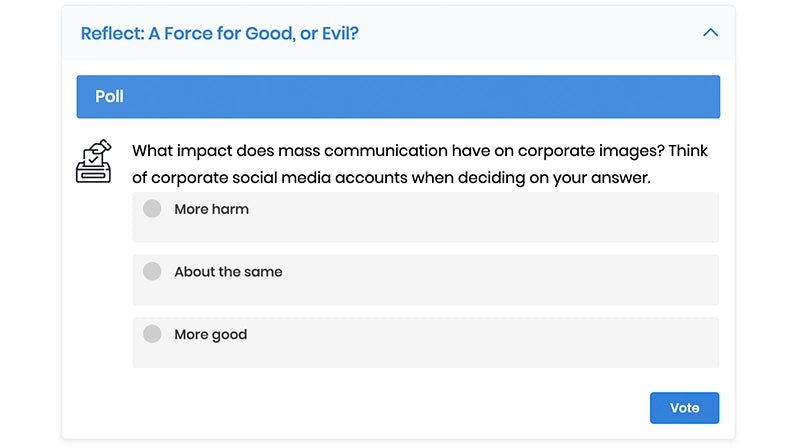The height and width of the screenshot is (448, 795).
Task: Click the poll question's first line of text
Action: pyautogui.click(x=419, y=152)
